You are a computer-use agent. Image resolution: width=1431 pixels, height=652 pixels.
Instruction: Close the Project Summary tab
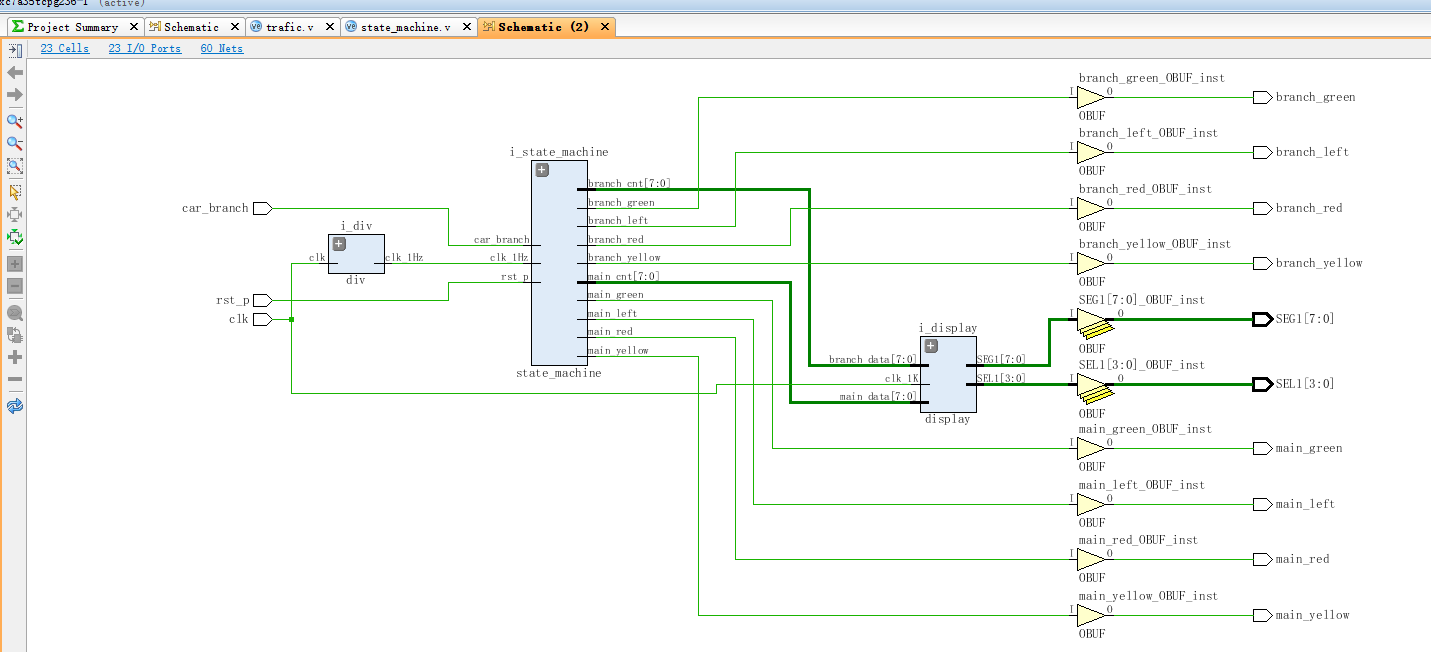click(x=132, y=27)
